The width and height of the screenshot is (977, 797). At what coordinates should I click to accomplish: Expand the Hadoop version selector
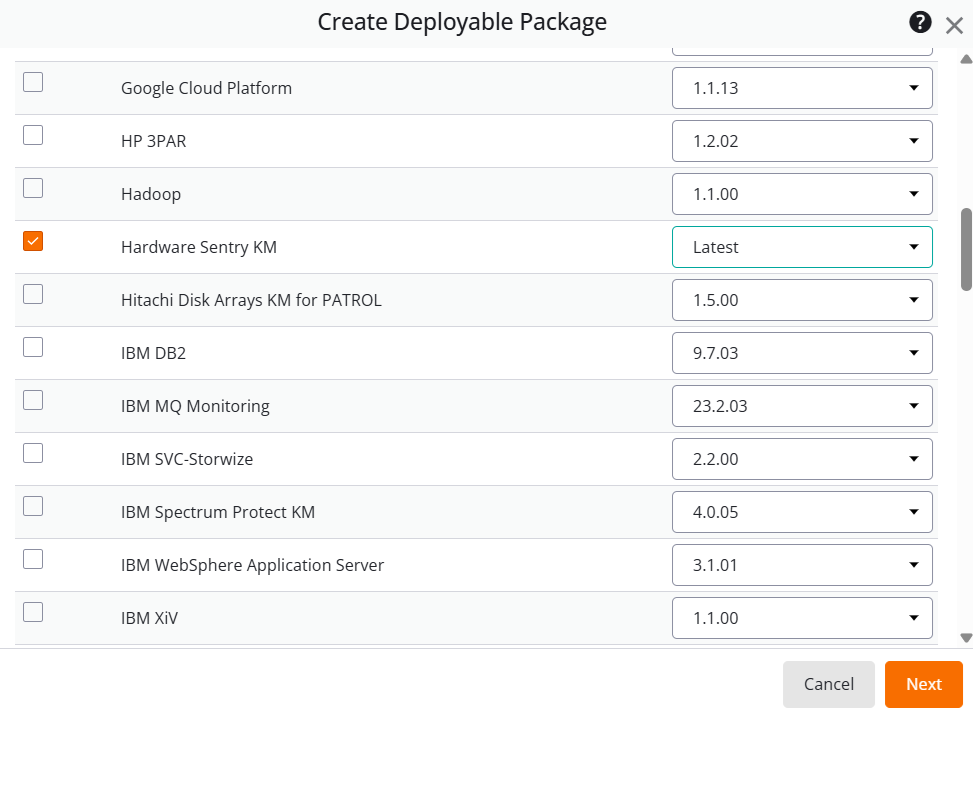(x=913, y=194)
